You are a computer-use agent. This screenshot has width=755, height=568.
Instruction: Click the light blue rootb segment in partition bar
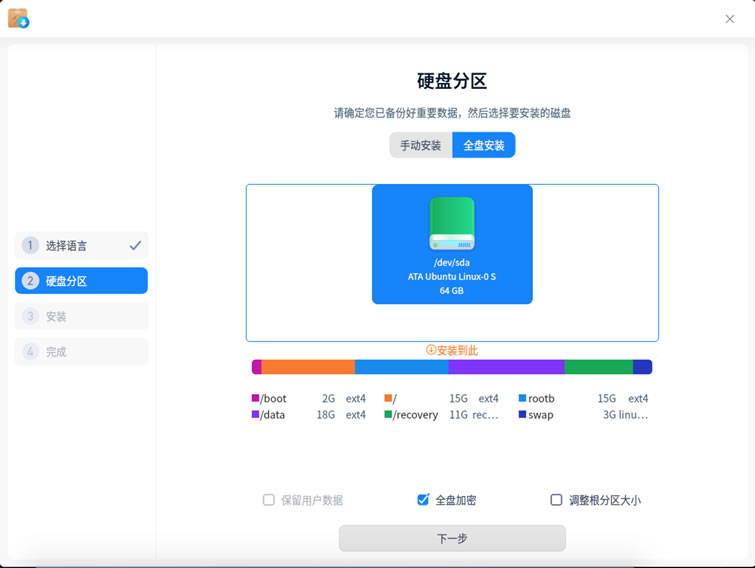402,367
